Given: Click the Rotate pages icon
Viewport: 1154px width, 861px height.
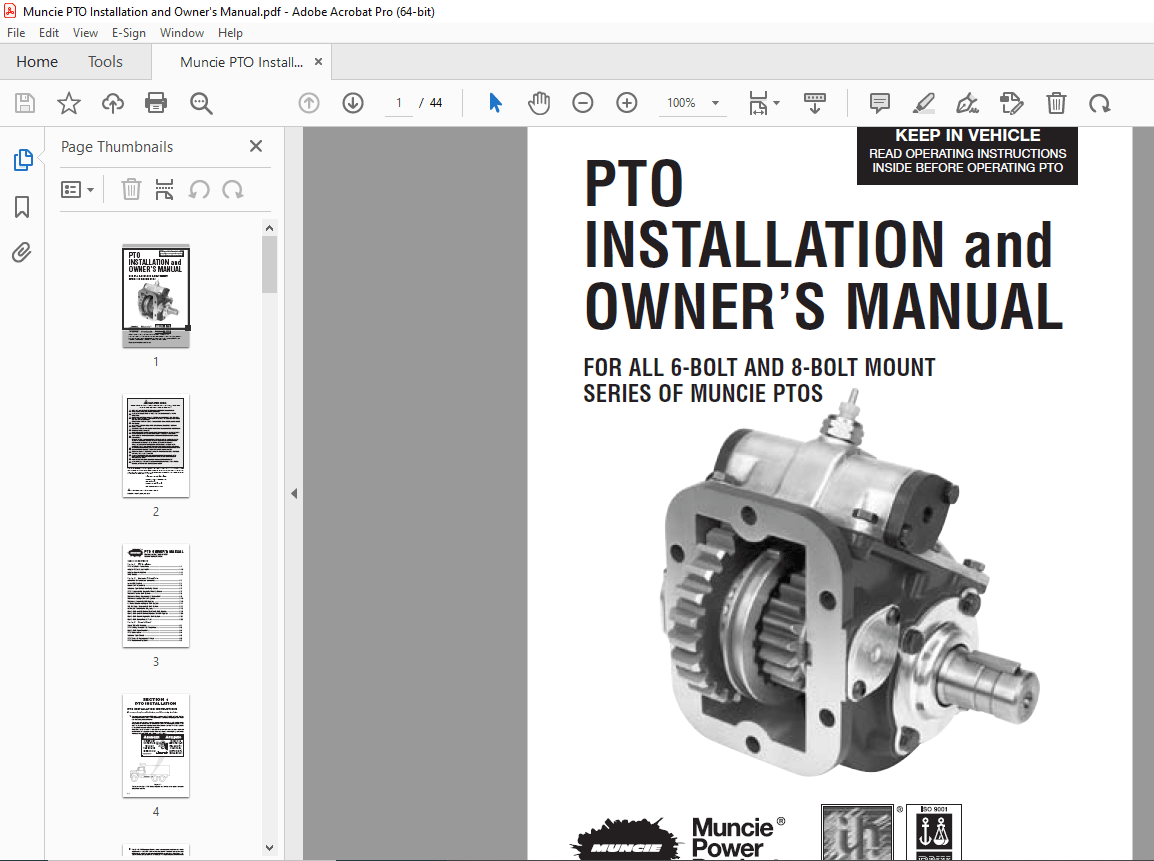Looking at the screenshot, I should click(1100, 103).
